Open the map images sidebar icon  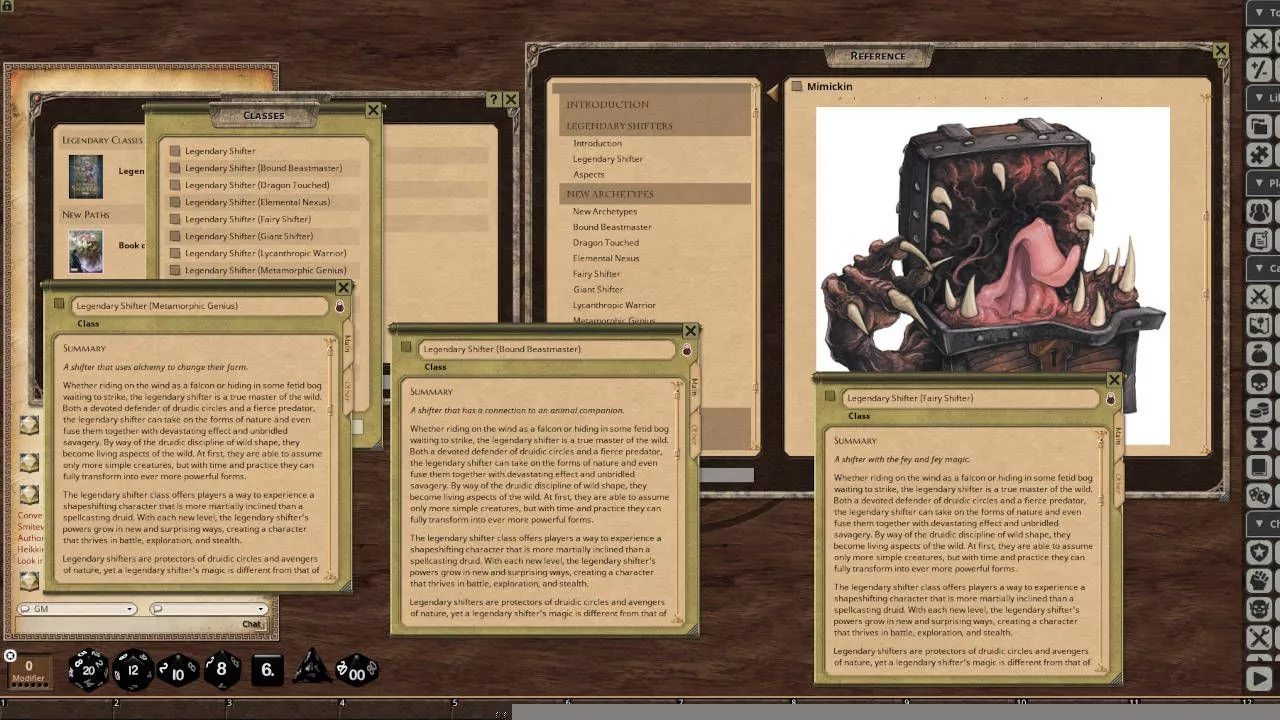(x=1260, y=325)
